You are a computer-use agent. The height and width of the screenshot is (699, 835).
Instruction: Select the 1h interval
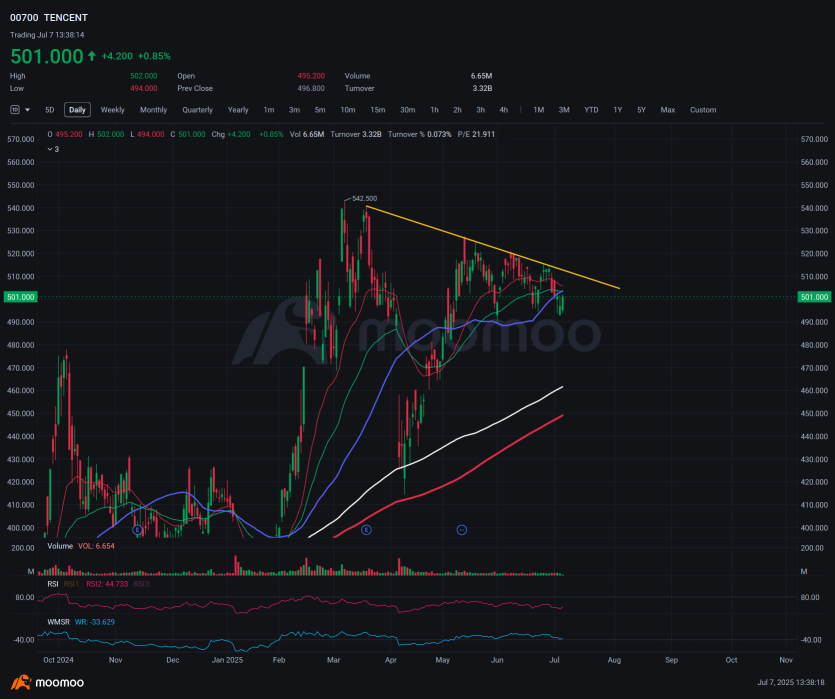pyautogui.click(x=435, y=110)
